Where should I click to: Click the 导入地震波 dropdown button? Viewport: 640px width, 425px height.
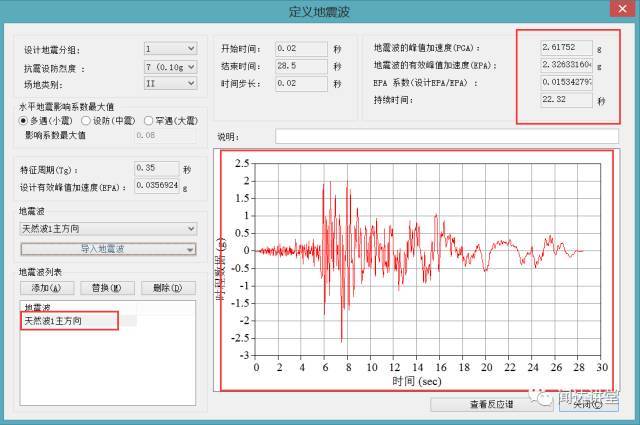108,249
